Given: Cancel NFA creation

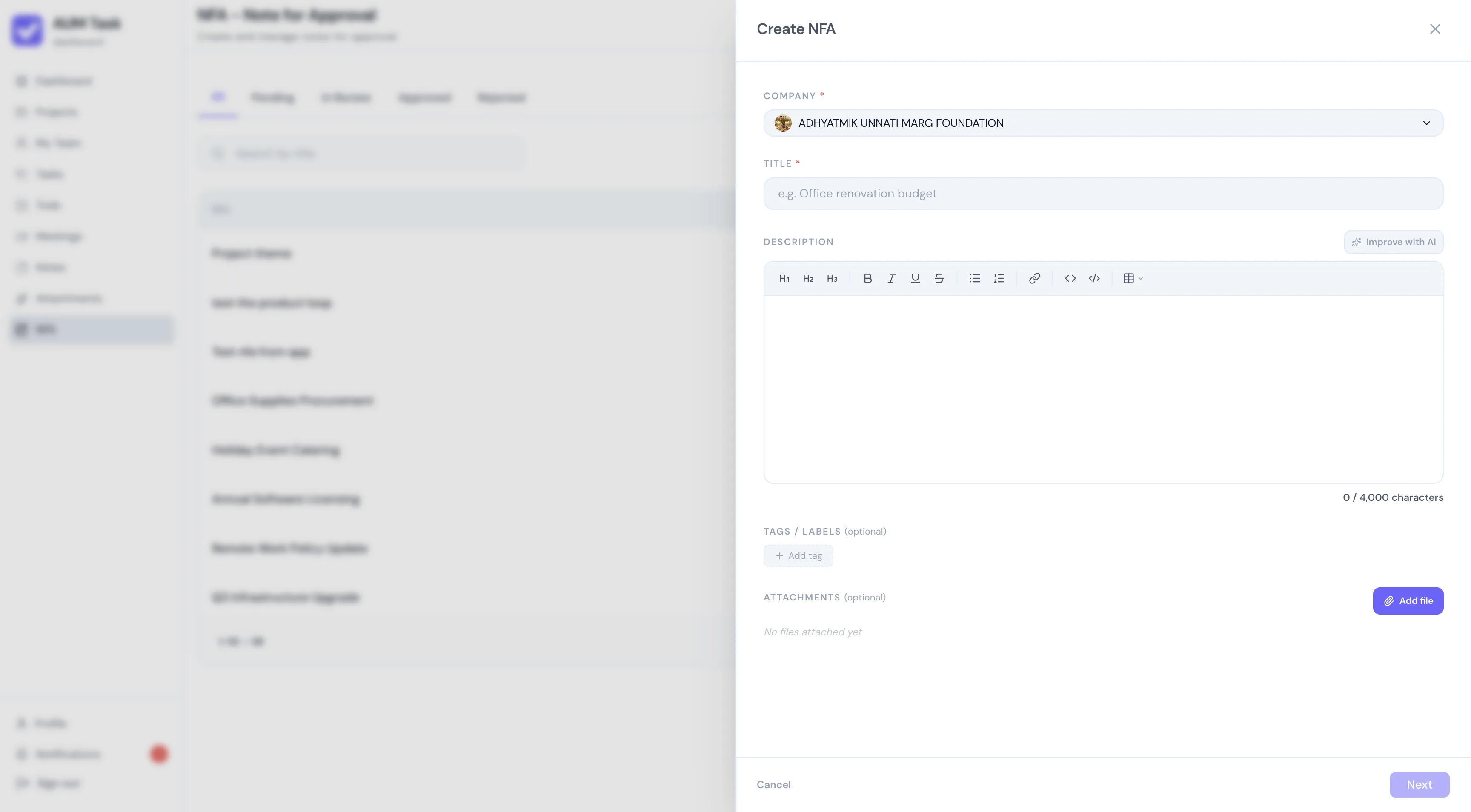Looking at the screenshot, I should pyautogui.click(x=774, y=785).
